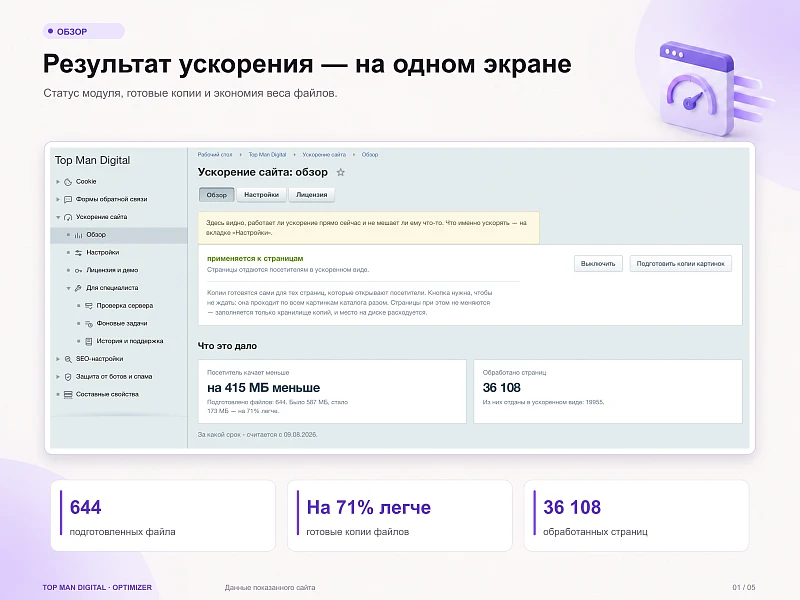Click the '36 108' value in Обработано страниц card

(502, 388)
